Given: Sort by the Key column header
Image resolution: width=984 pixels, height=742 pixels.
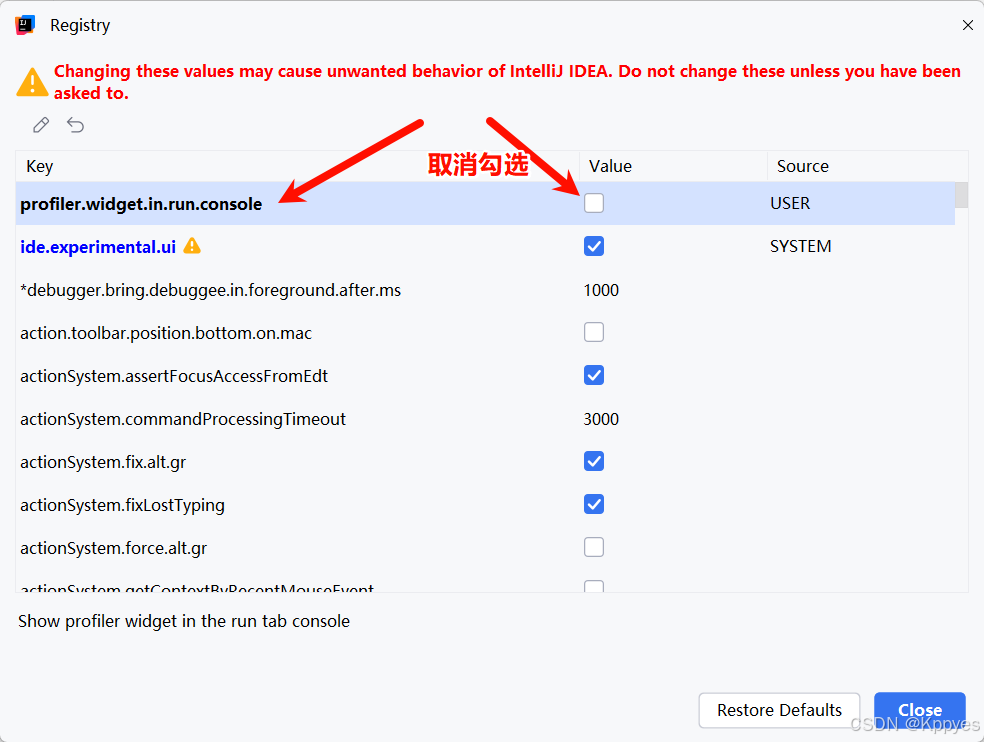Looking at the screenshot, I should pos(297,166).
